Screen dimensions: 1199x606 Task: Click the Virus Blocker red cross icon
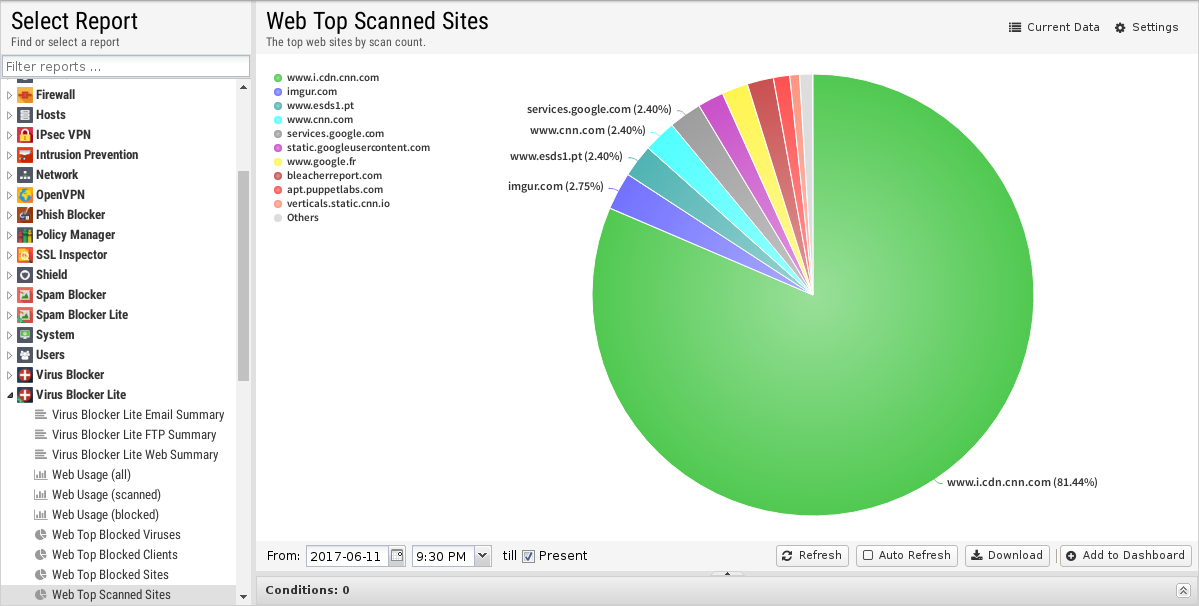pos(24,374)
